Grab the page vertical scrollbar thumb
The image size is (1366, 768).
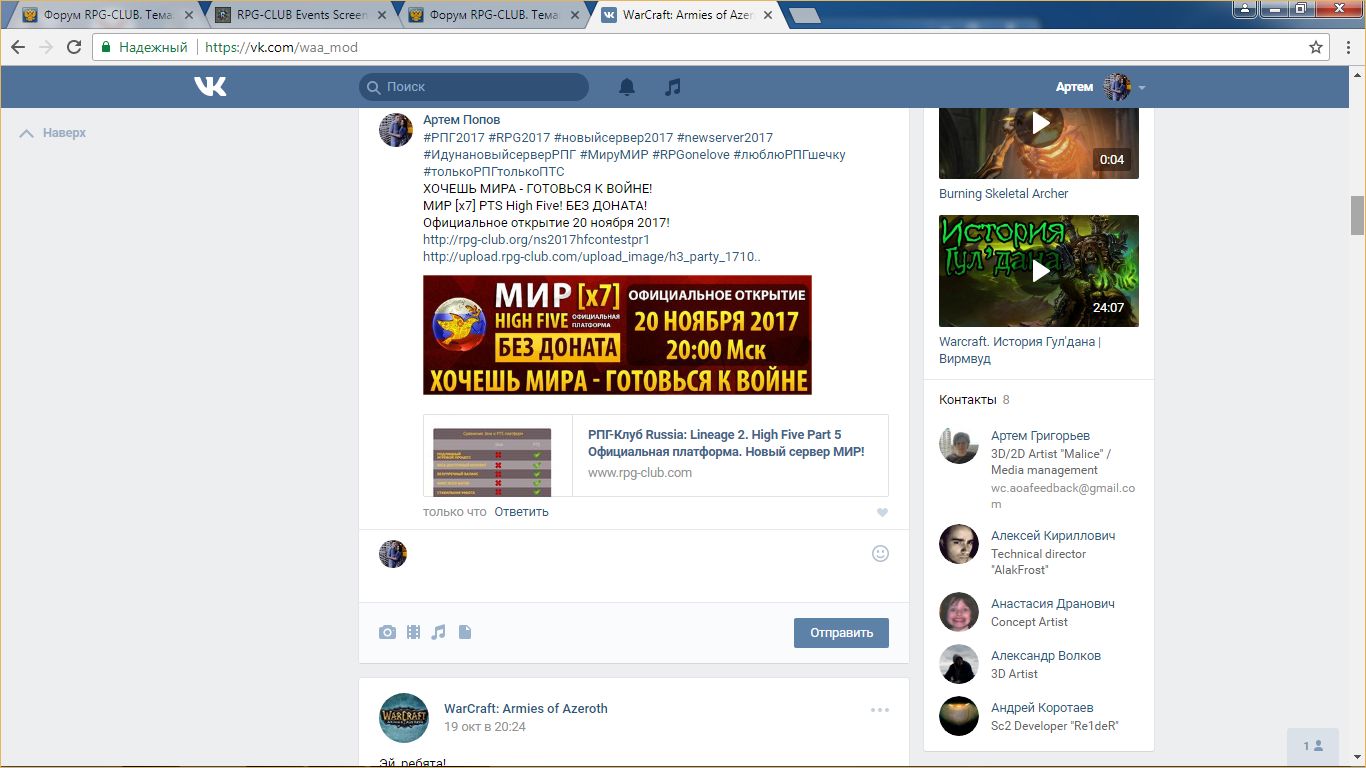click(x=1357, y=214)
